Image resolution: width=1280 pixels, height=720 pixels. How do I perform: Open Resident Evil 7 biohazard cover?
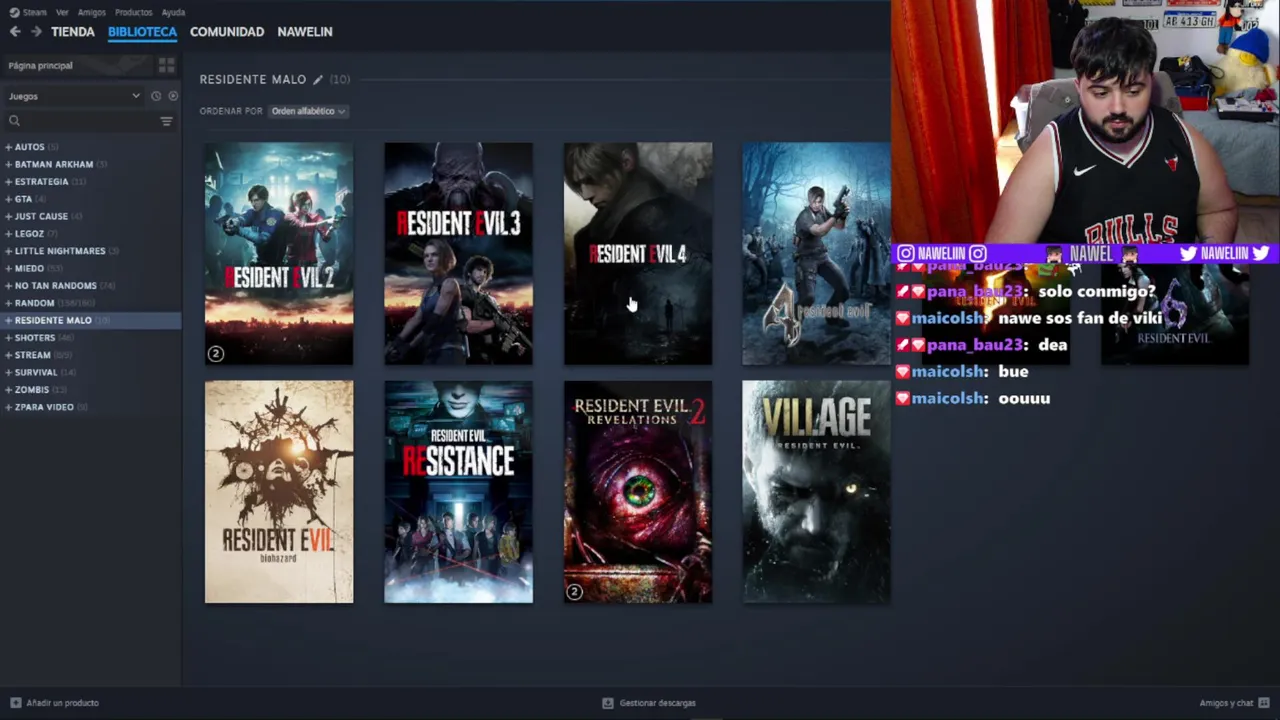pyautogui.click(x=279, y=492)
